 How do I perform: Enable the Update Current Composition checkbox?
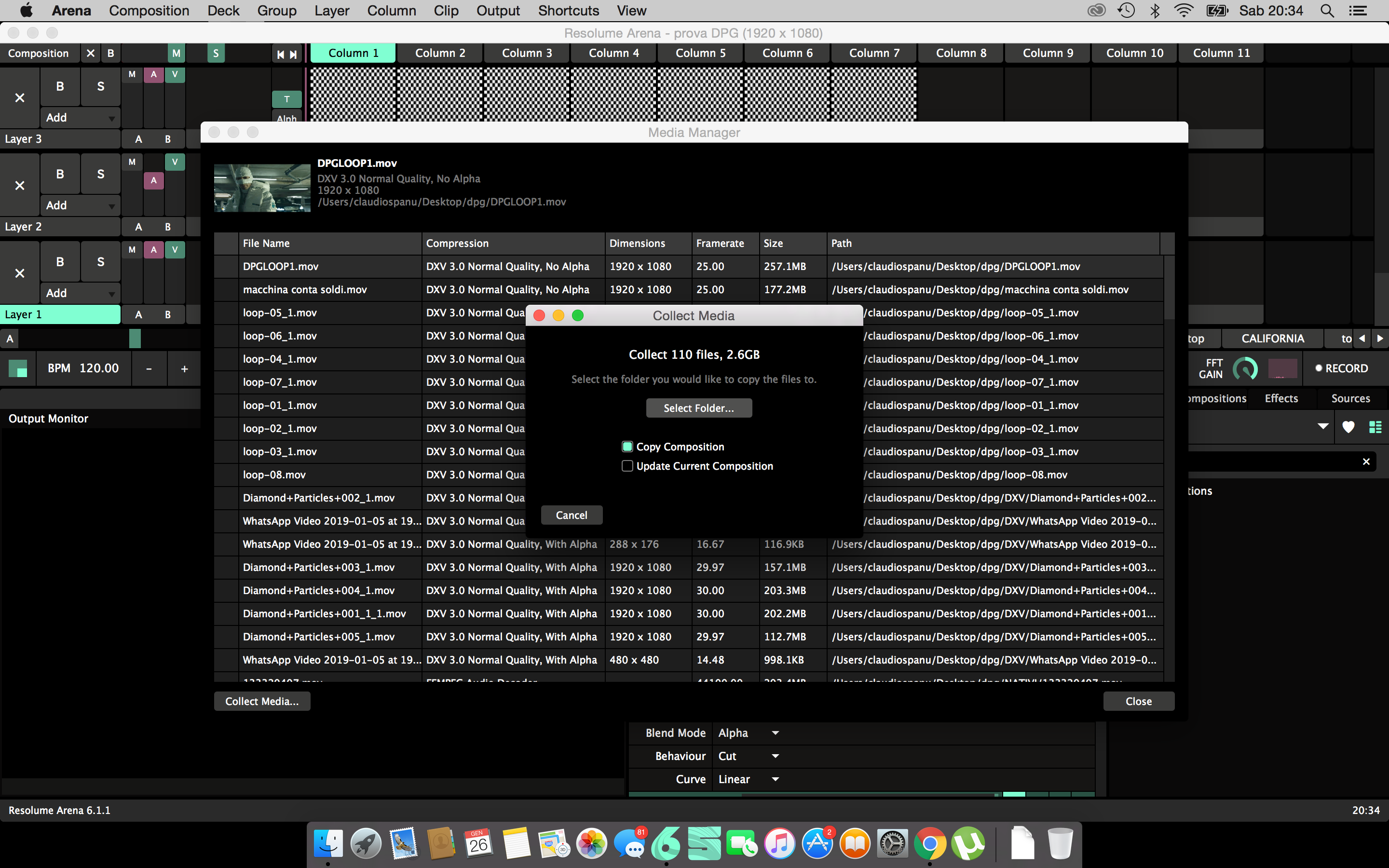(x=627, y=466)
